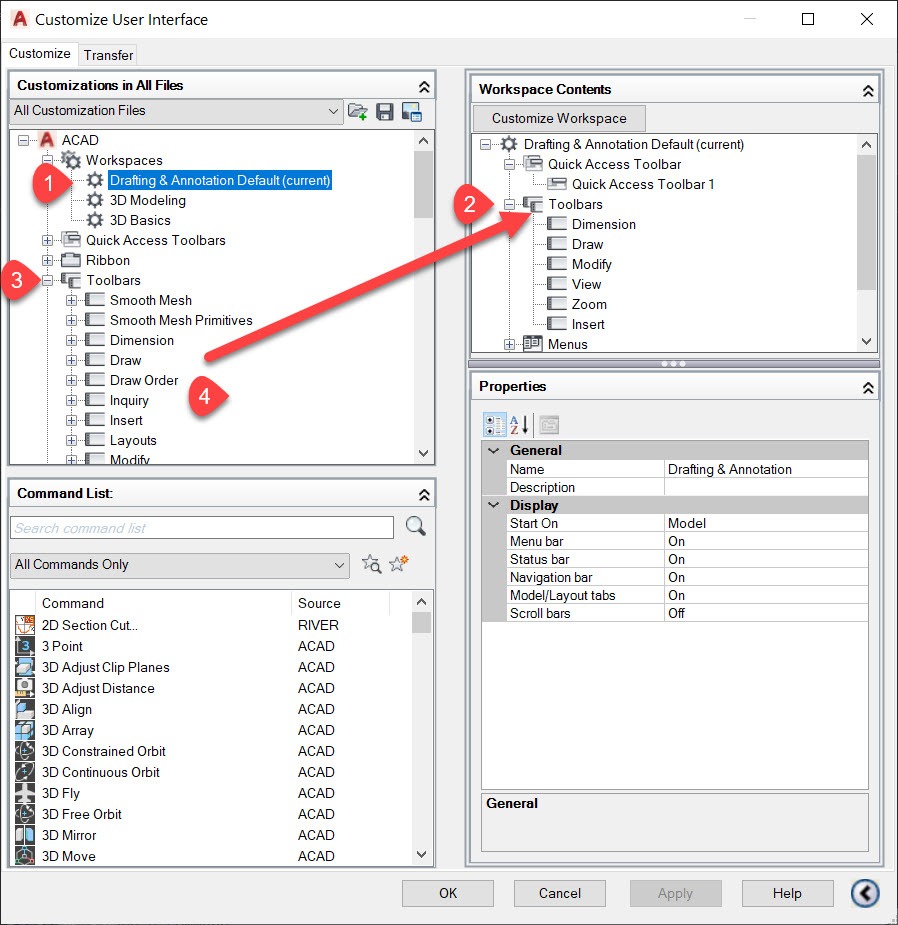The height and width of the screenshot is (925, 898).
Task: Collapse the General section in Properties
Action: click(494, 450)
